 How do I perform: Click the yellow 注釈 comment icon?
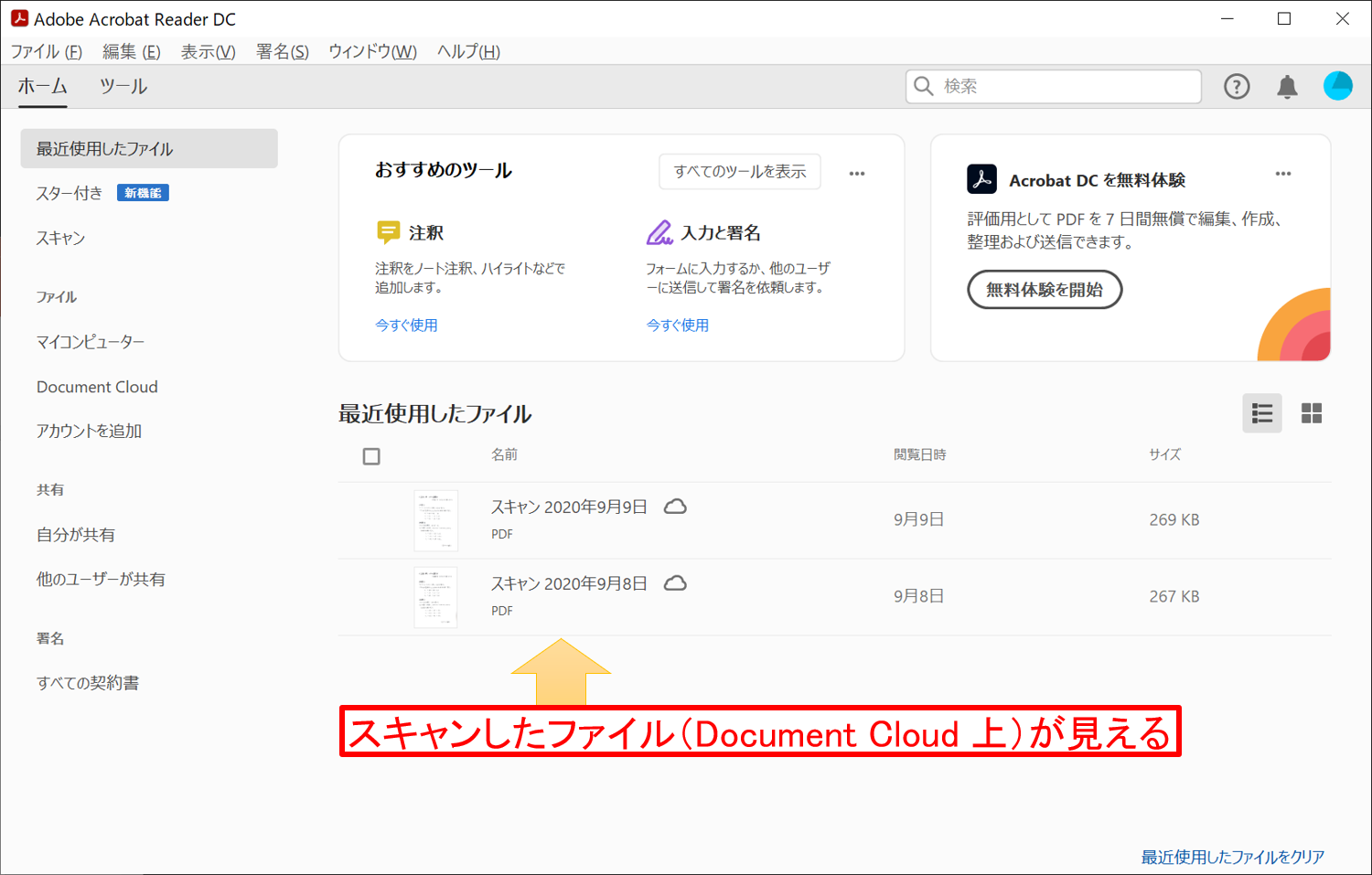(388, 232)
